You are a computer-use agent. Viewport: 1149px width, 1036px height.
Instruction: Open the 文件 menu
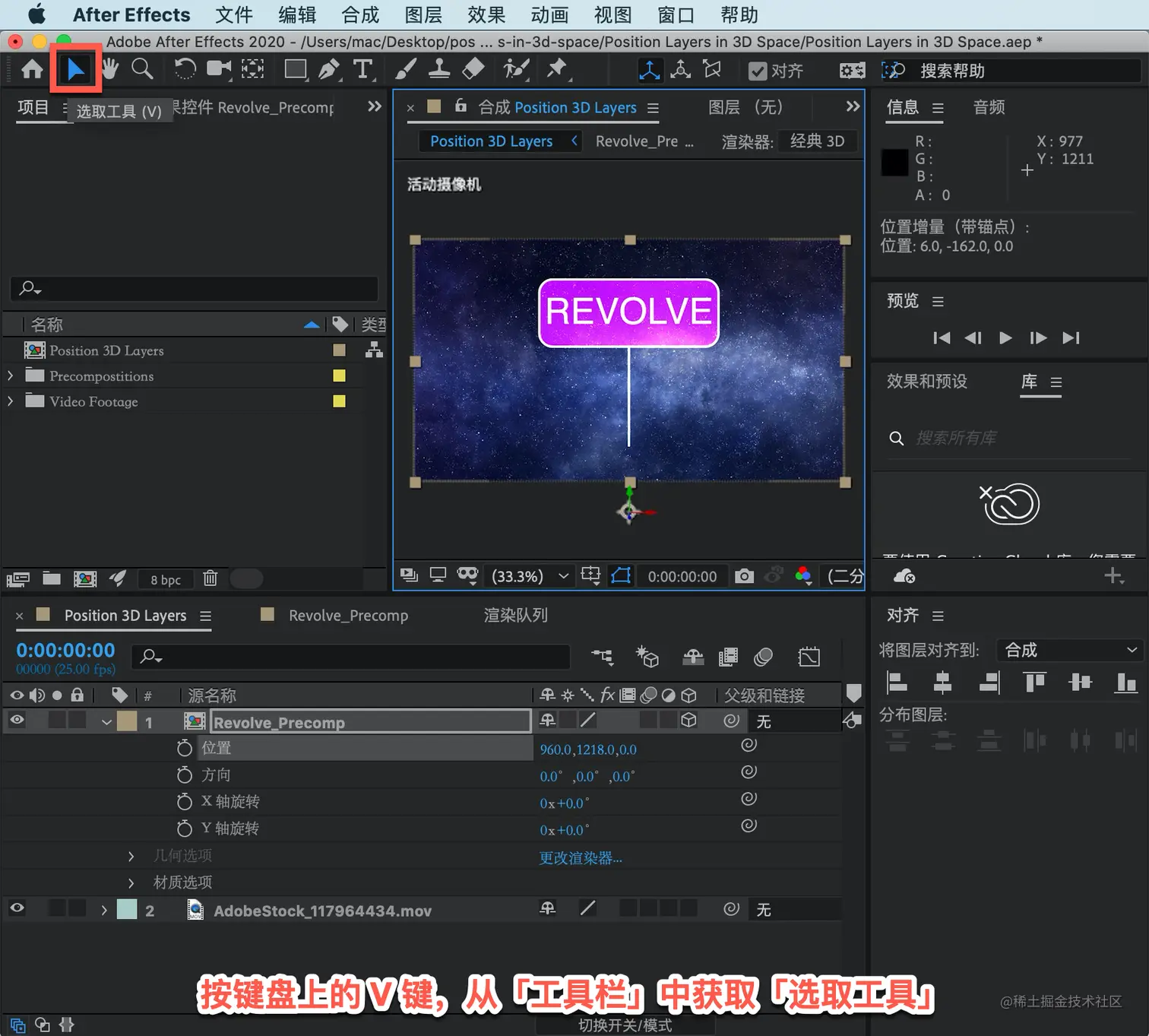233,15
